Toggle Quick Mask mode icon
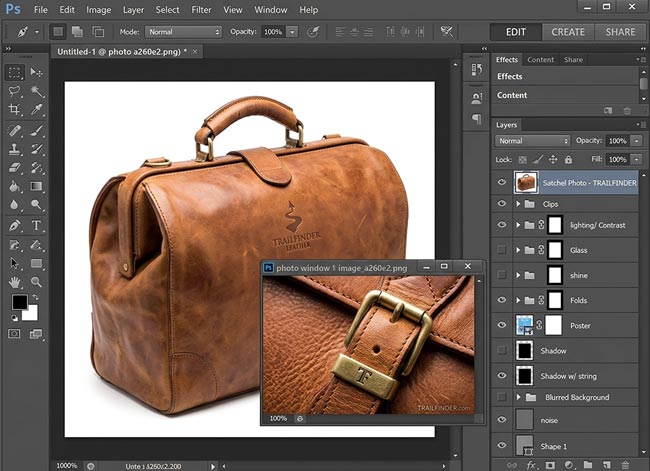Screen dimensions: 650x471 pos(14,334)
